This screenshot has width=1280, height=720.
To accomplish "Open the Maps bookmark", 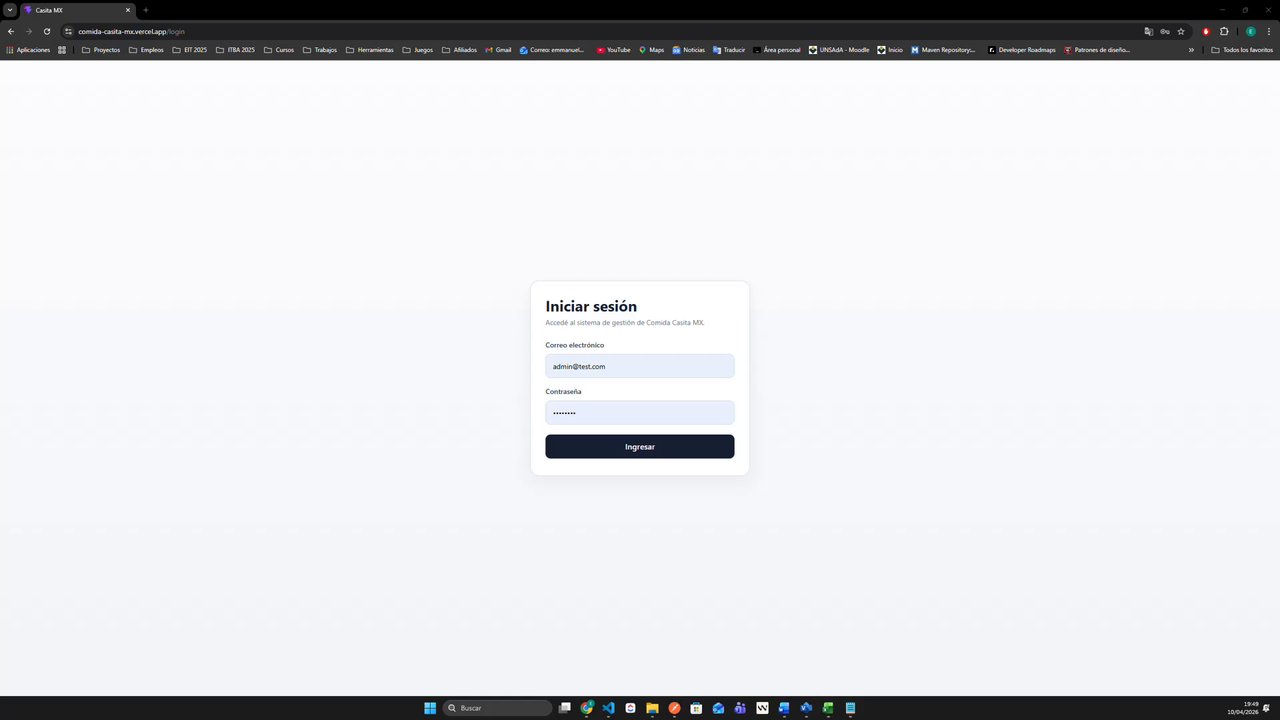I will (x=651, y=49).
